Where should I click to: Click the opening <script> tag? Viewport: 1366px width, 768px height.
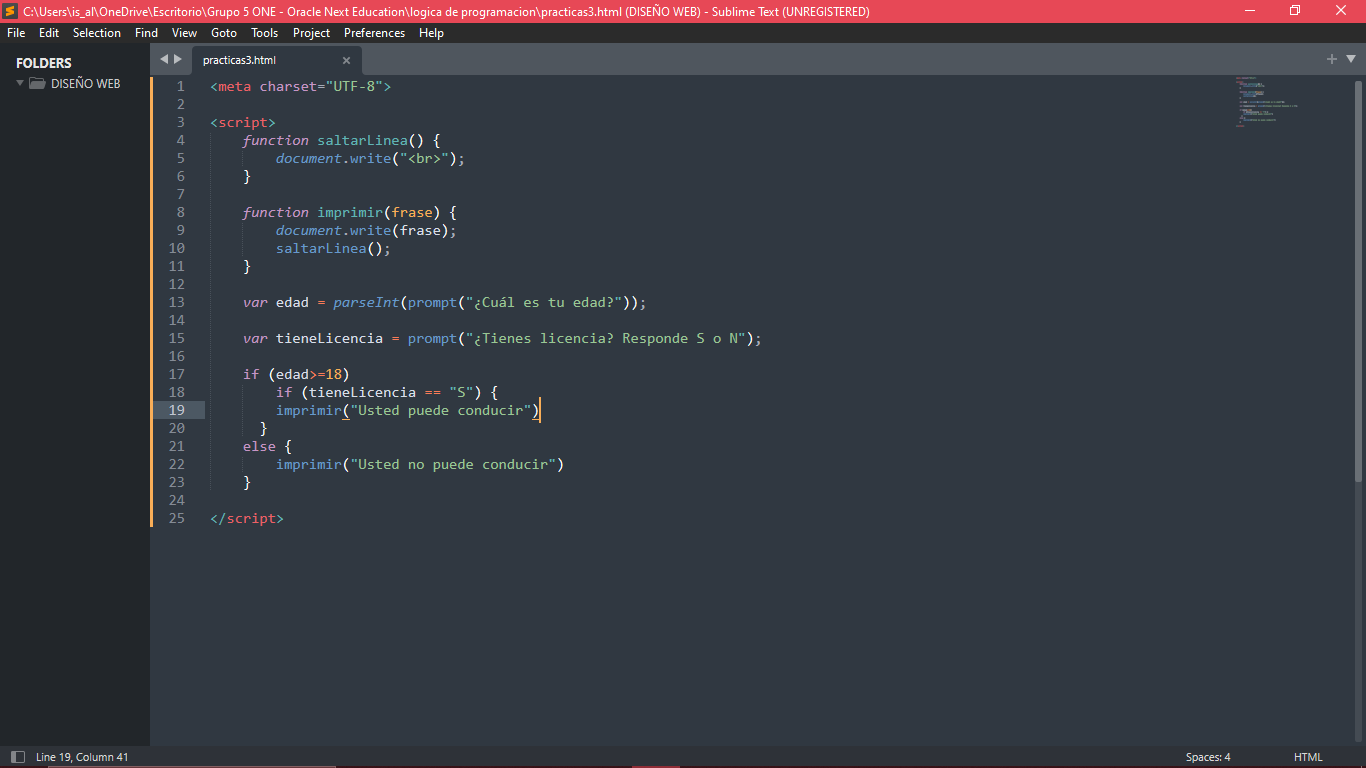point(243,122)
